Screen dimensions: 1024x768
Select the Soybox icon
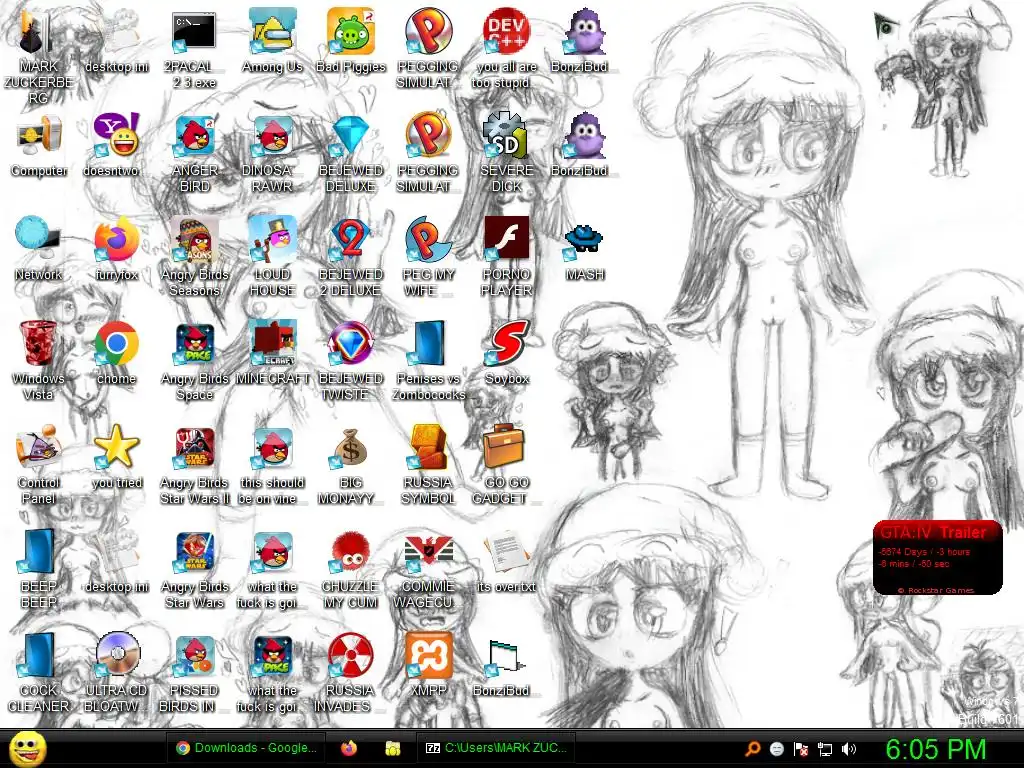click(x=507, y=344)
